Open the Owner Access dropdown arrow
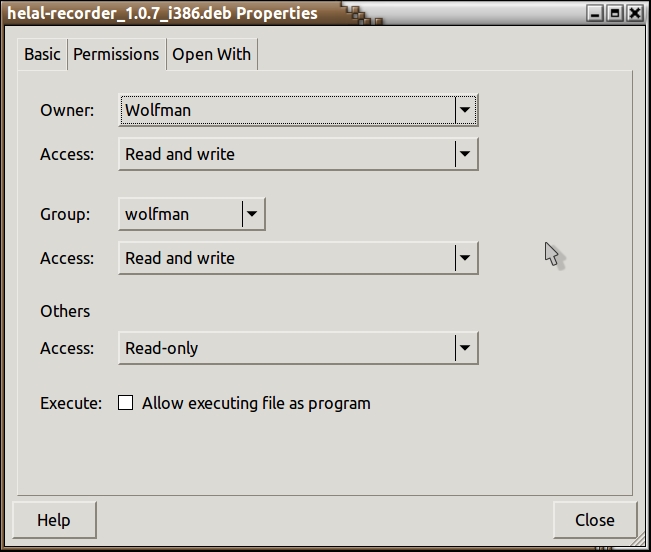Image resolution: width=651 pixels, height=552 pixels. [464, 154]
